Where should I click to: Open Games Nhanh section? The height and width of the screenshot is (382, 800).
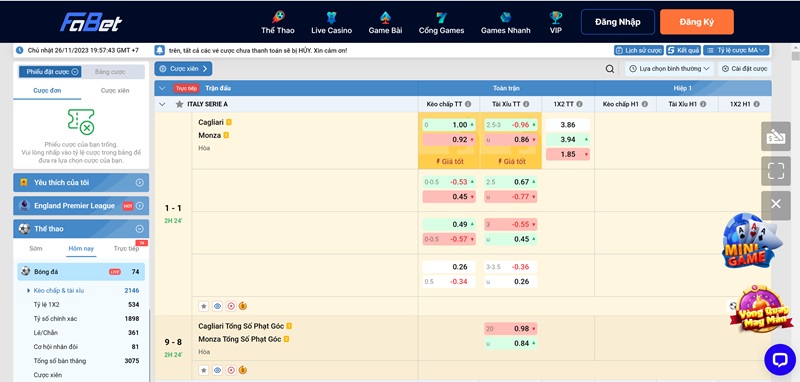coord(505,22)
